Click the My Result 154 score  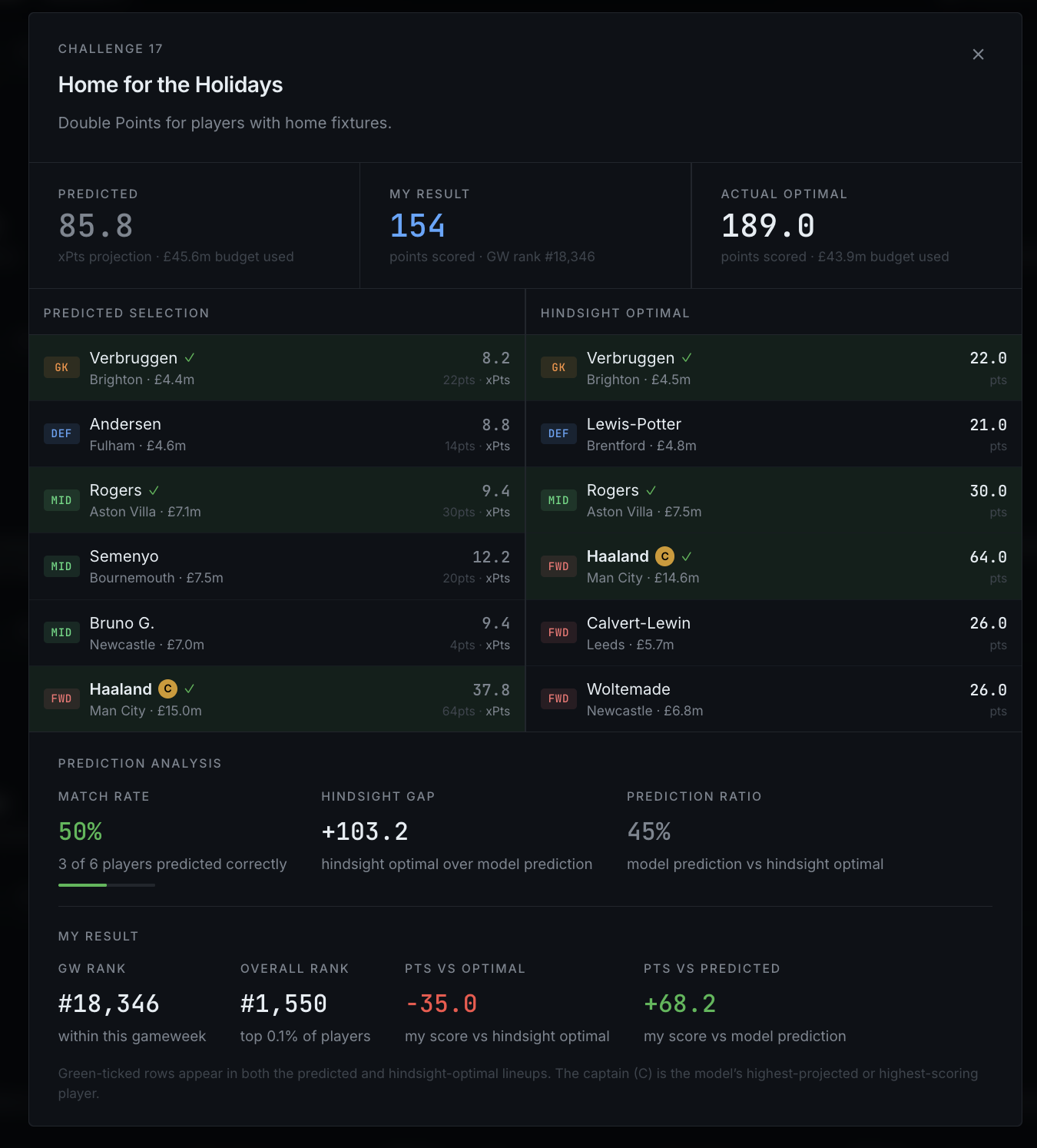(417, 226)
